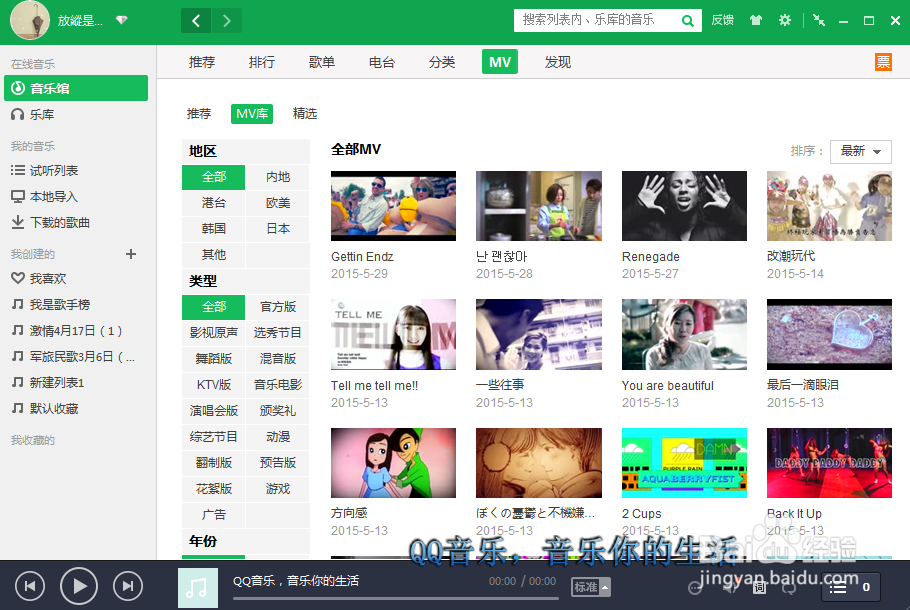This screenshot has height=610, width=910.
Task: Switch to 推荐 top tab
Action: (x=202, y=62)
